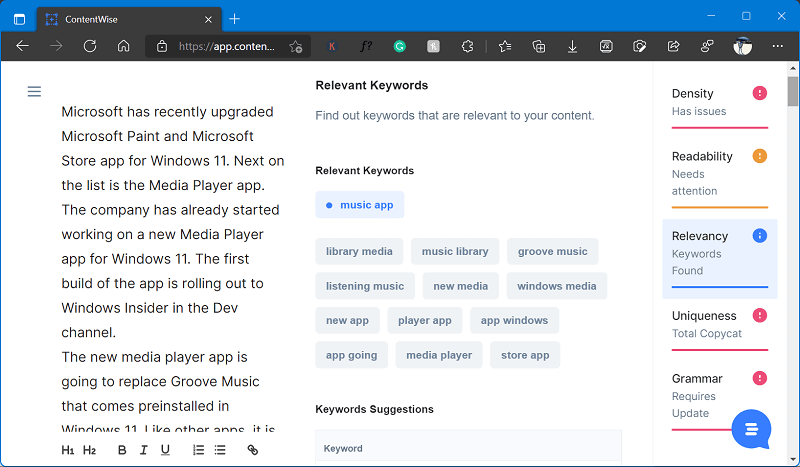The width and height of the screenshot is (800, 467).
Task: Open the browser Extensions puzzle icon
Action: point(467,46)
